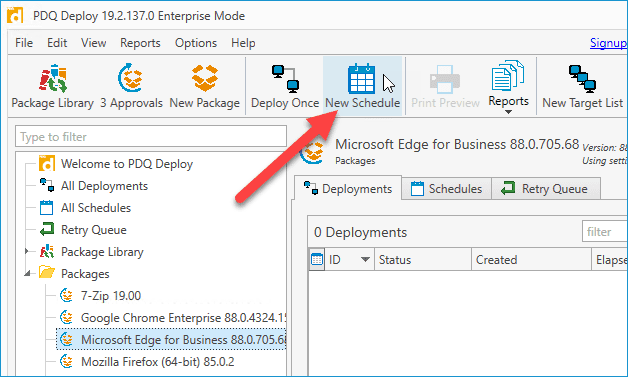The width and height of the screenshot is (628, 377).
Task: Select Google Chrome Enterprise package
Action: [x=183, y=318]
